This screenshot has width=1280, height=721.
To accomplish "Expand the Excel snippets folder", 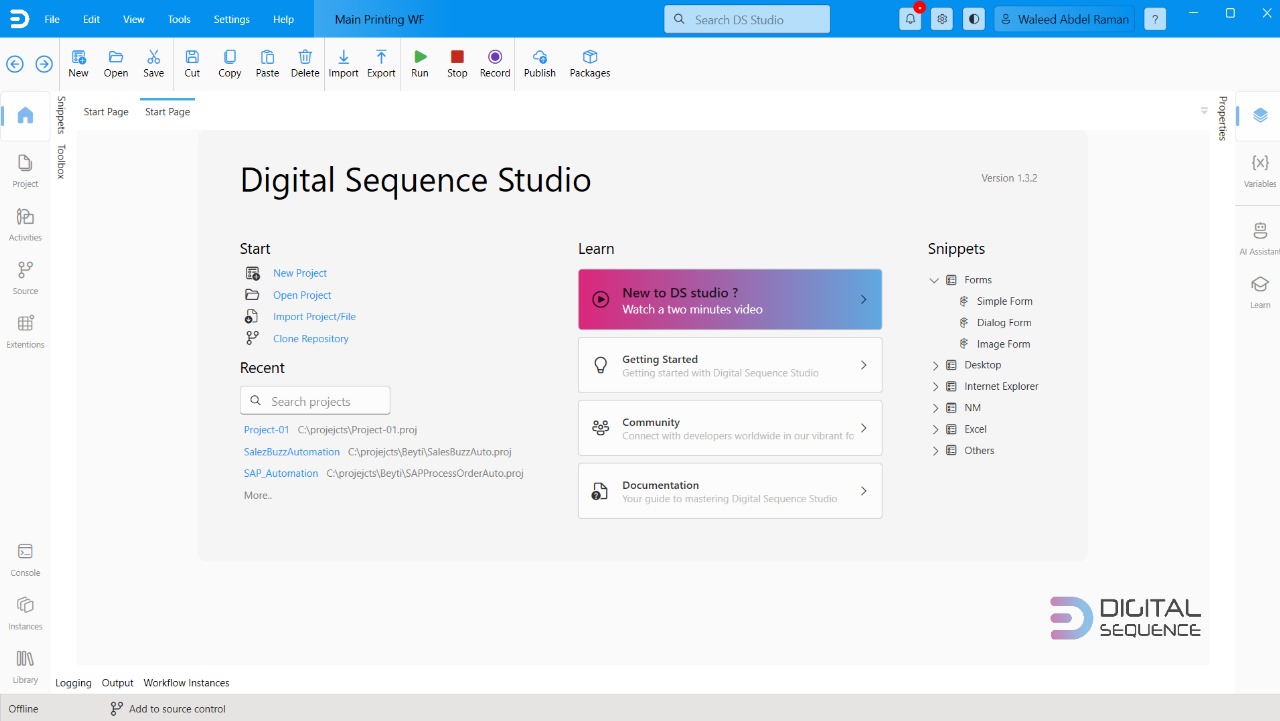I will (936, 429).
